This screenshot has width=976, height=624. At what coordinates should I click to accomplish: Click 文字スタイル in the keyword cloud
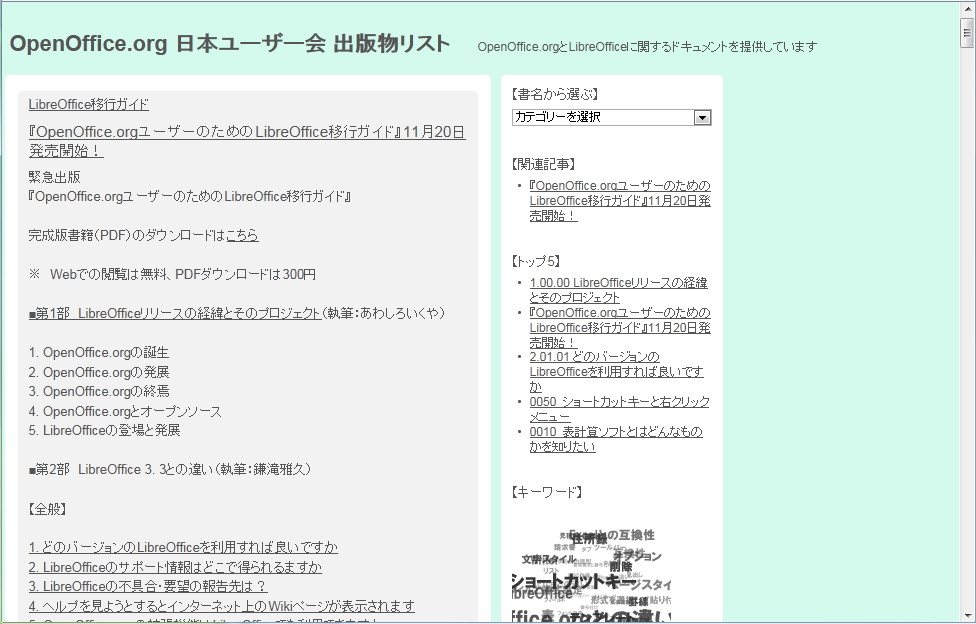click(548, 559)
